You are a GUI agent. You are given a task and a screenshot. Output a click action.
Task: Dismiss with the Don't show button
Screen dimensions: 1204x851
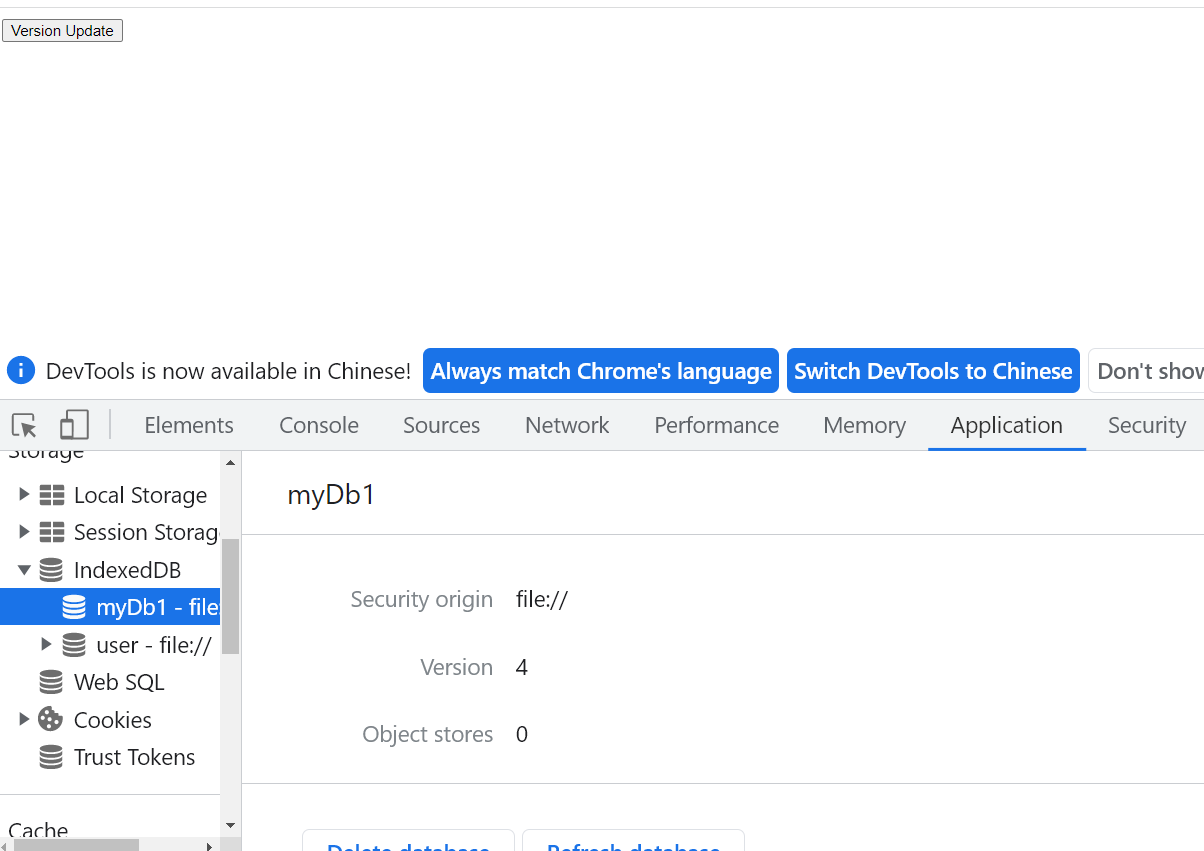1147,371
